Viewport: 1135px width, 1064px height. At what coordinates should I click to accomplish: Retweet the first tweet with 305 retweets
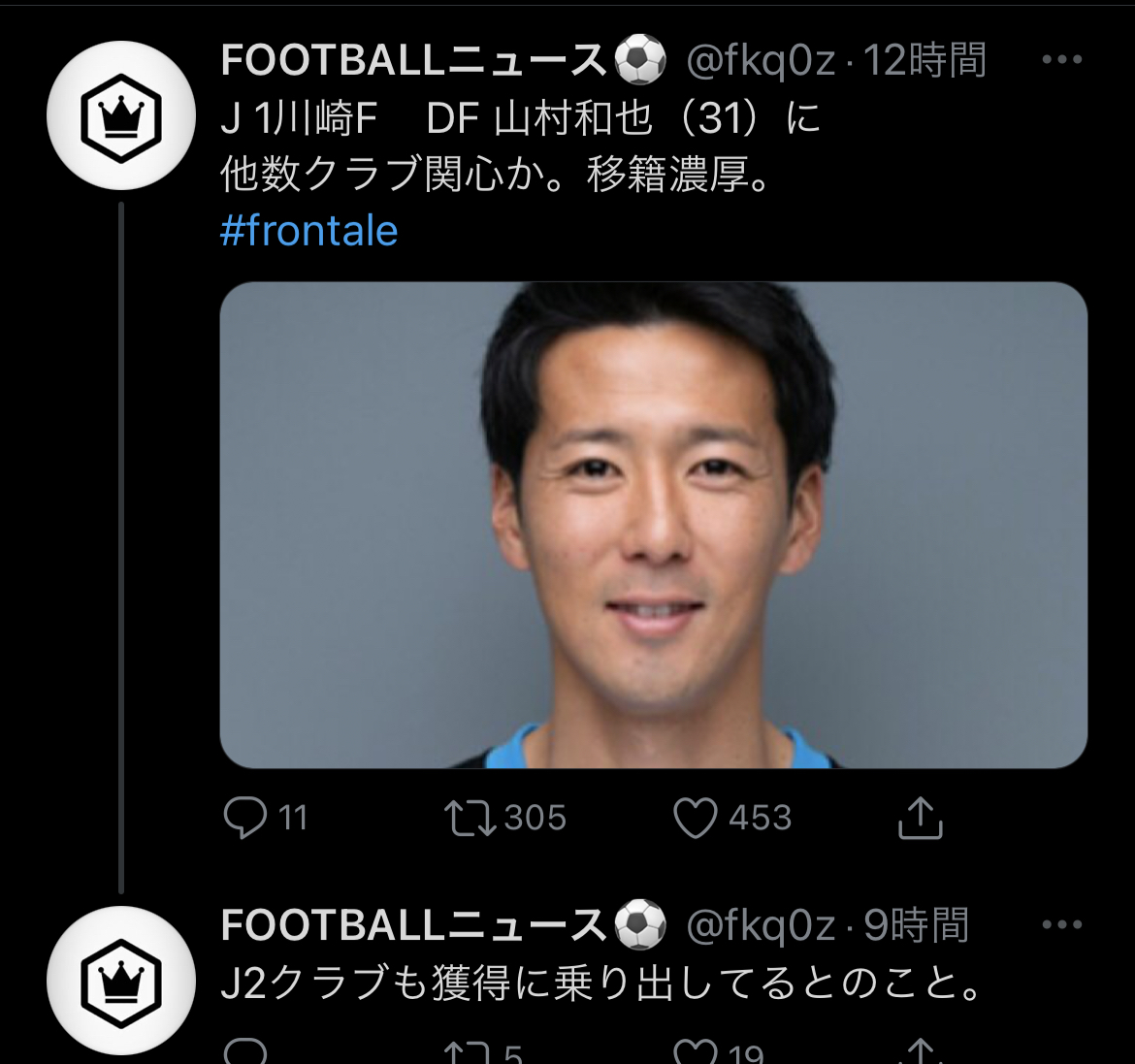pyautogui.click(x=470, y=818)
